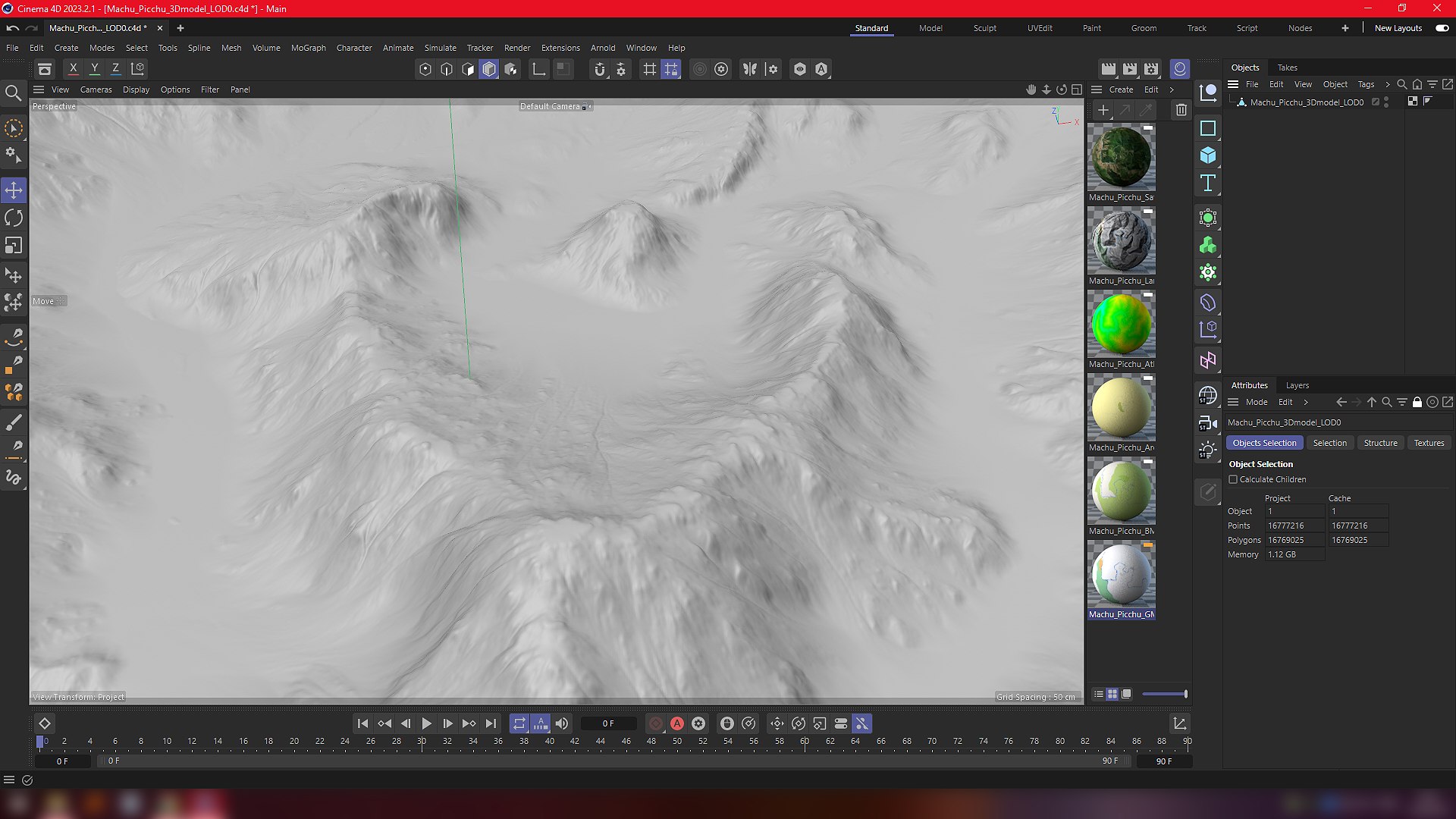The height and width of the screenshot is (819, 1456).
Task: Switch to the Sculpt layout tab
Action: (985, 28)
